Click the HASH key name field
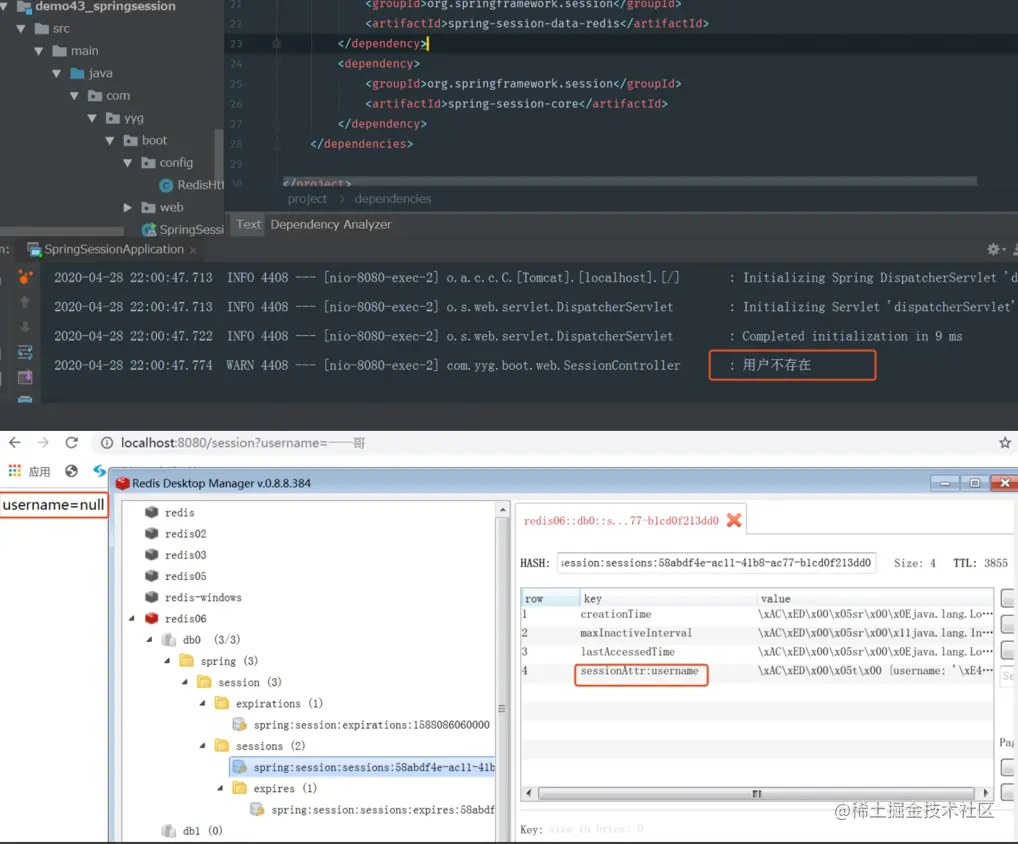 [717, 563]
